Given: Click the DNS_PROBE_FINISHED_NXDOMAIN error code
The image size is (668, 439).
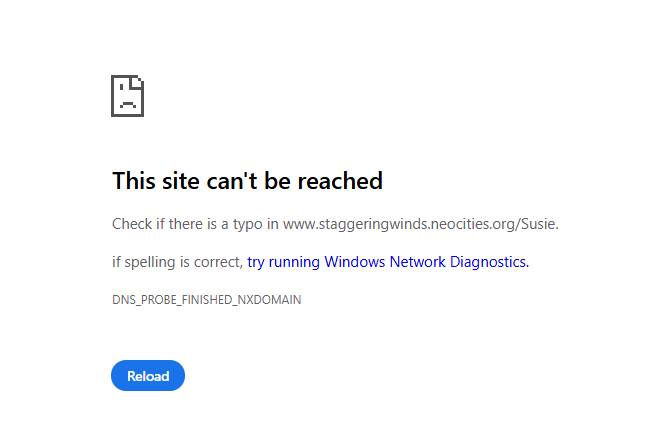Looking at the screenshot, I should click(x=206, y=300).
